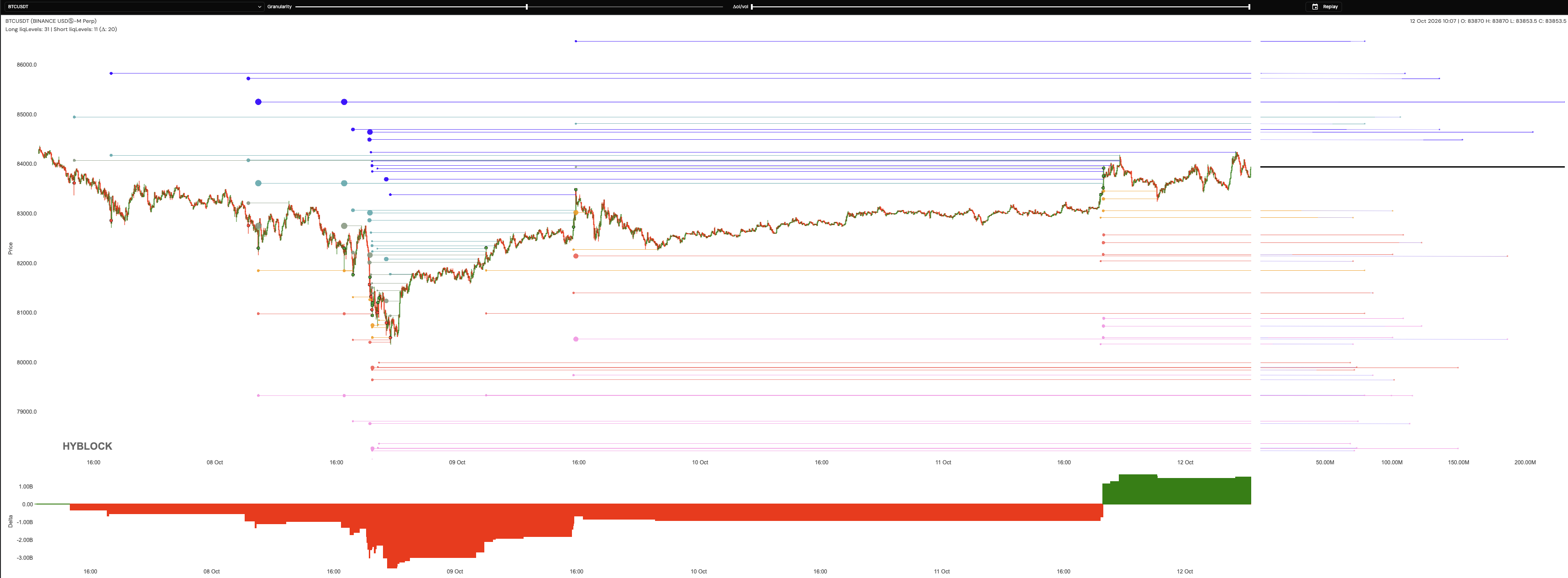Click the green positive delta area
Screen dimensions: 1568x578
point(1177,490)
